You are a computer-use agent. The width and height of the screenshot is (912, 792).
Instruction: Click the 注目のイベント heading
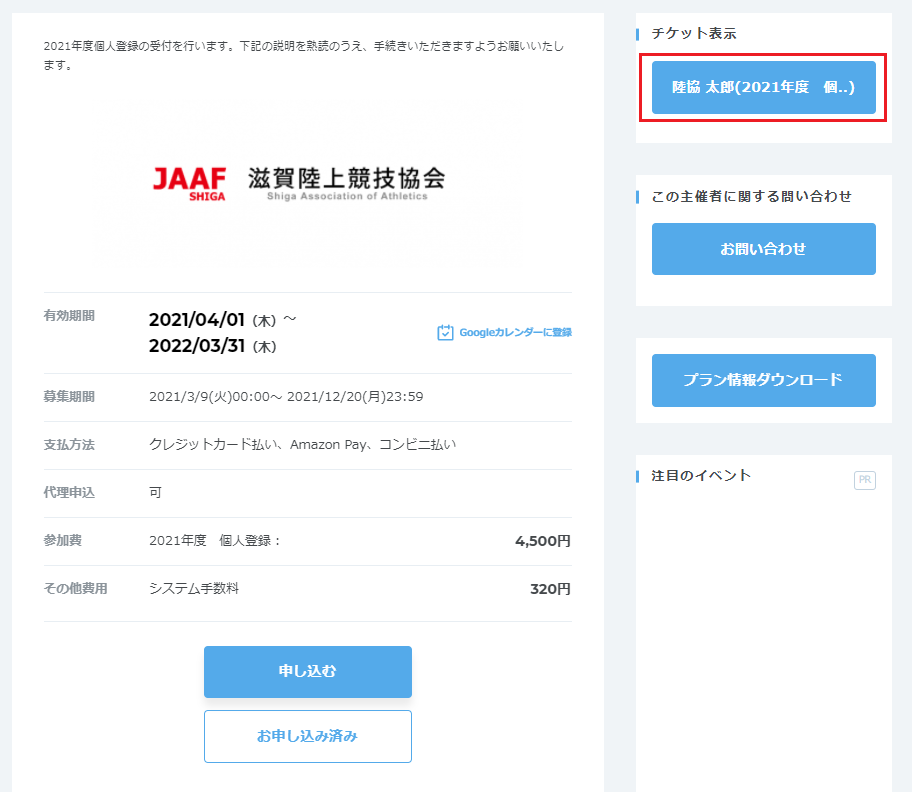[701, 475]
